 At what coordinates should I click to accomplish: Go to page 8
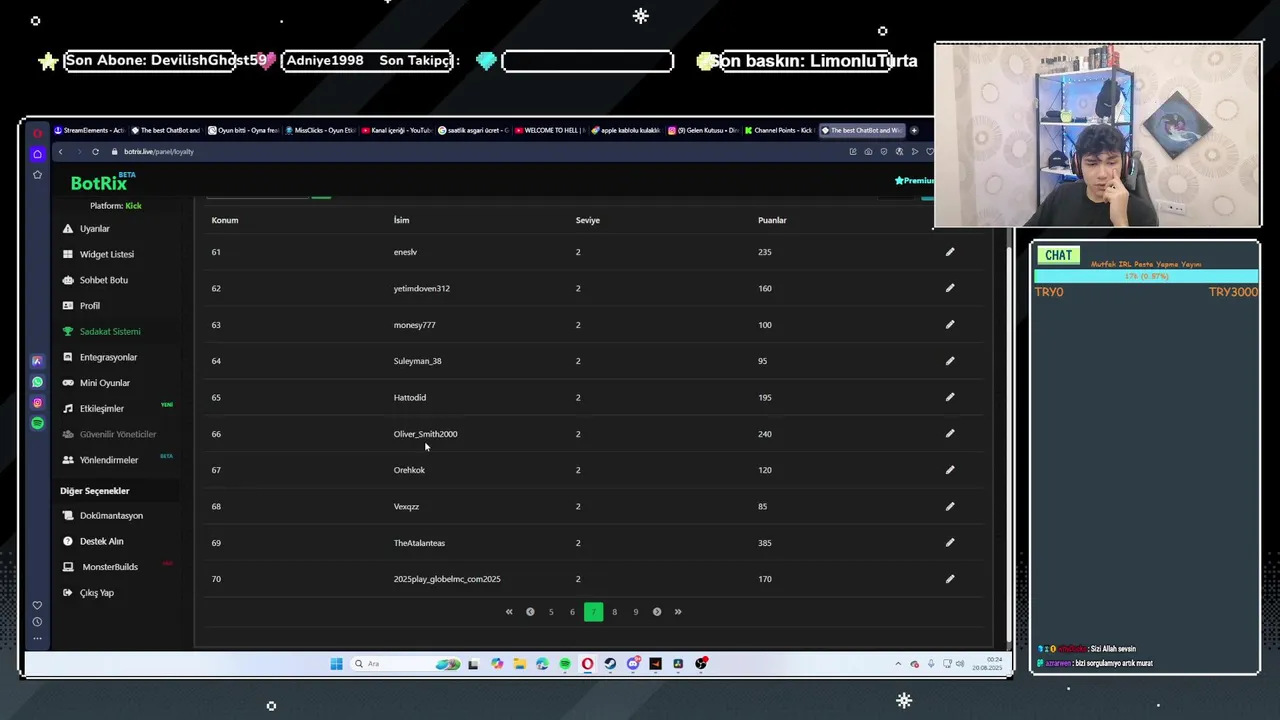[x=614, y=612]
